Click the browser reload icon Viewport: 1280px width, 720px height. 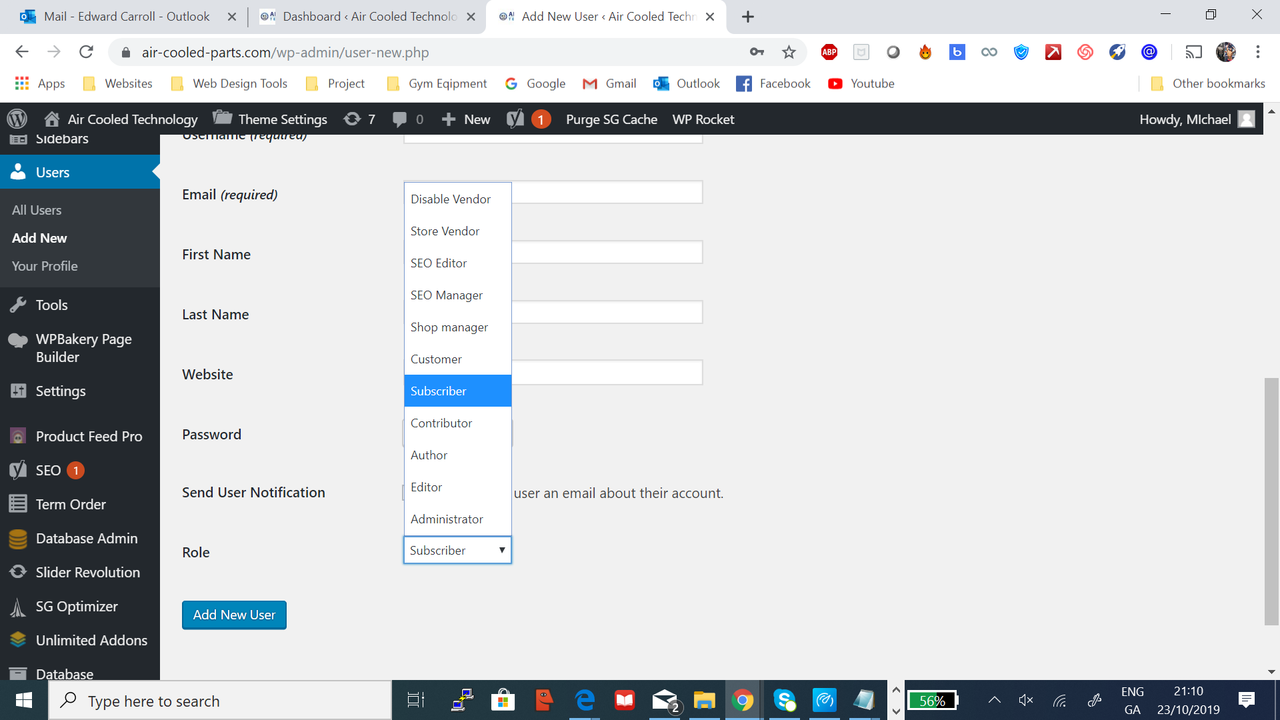[86, 52]
